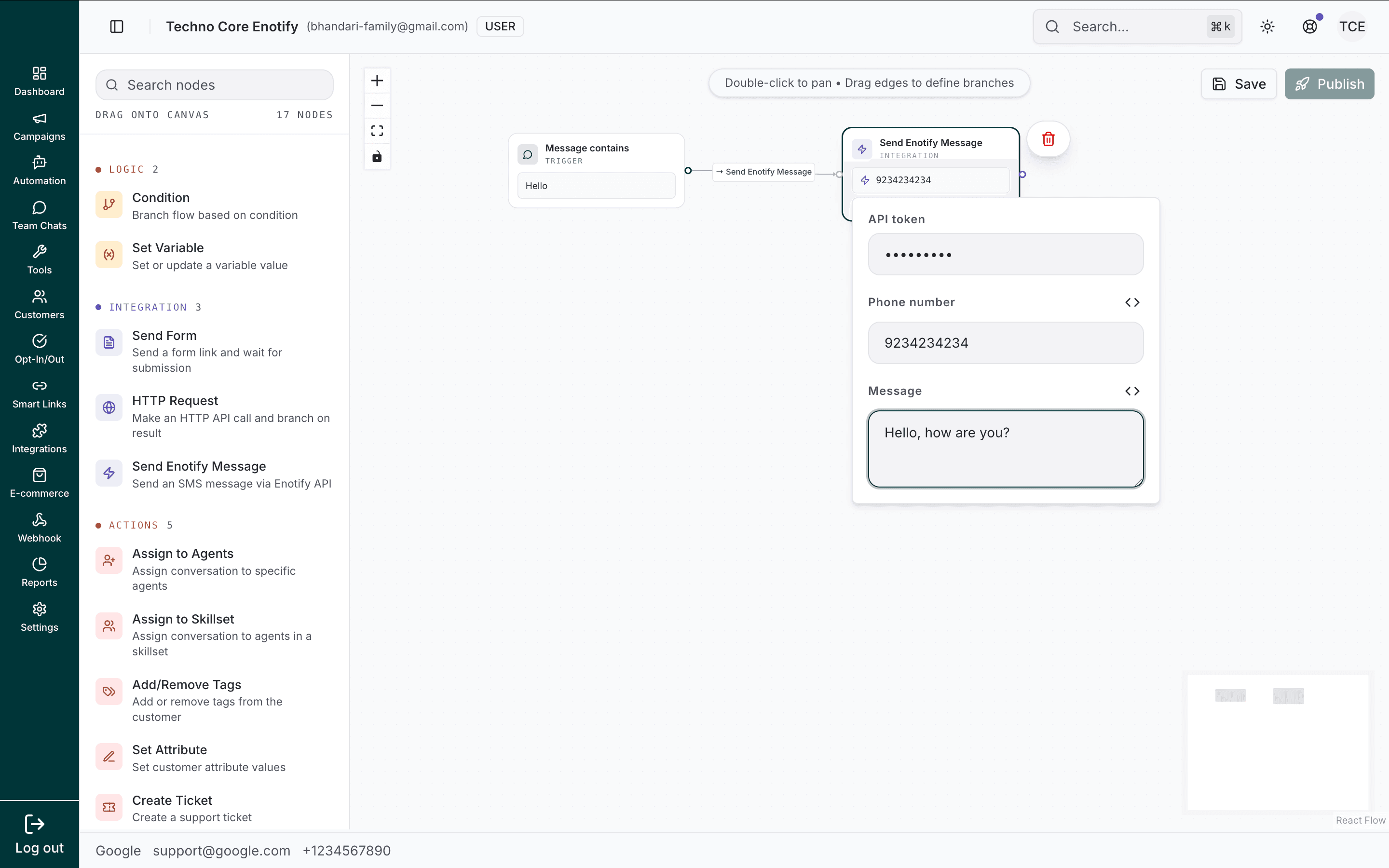
Task: Open Customers page
Action: (x=40, y=304)
